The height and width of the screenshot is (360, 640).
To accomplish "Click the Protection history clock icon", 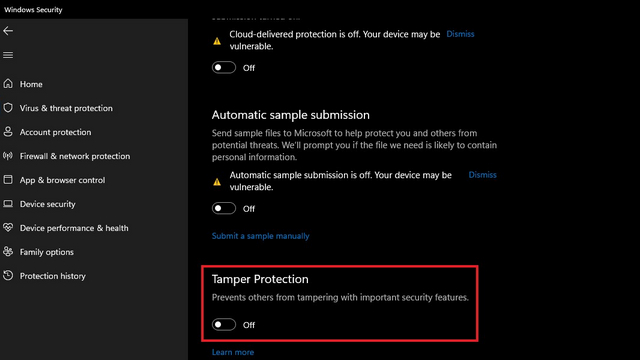I will [8, 276].
